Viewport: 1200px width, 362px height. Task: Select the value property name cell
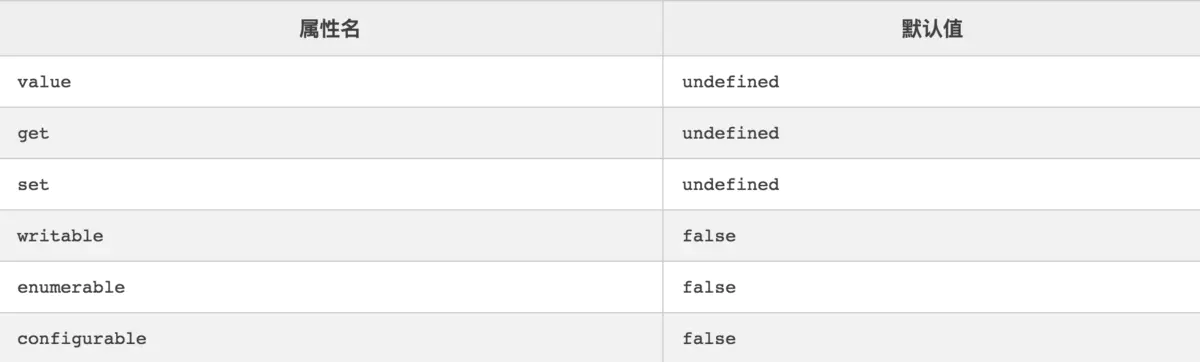click(330, 82)
